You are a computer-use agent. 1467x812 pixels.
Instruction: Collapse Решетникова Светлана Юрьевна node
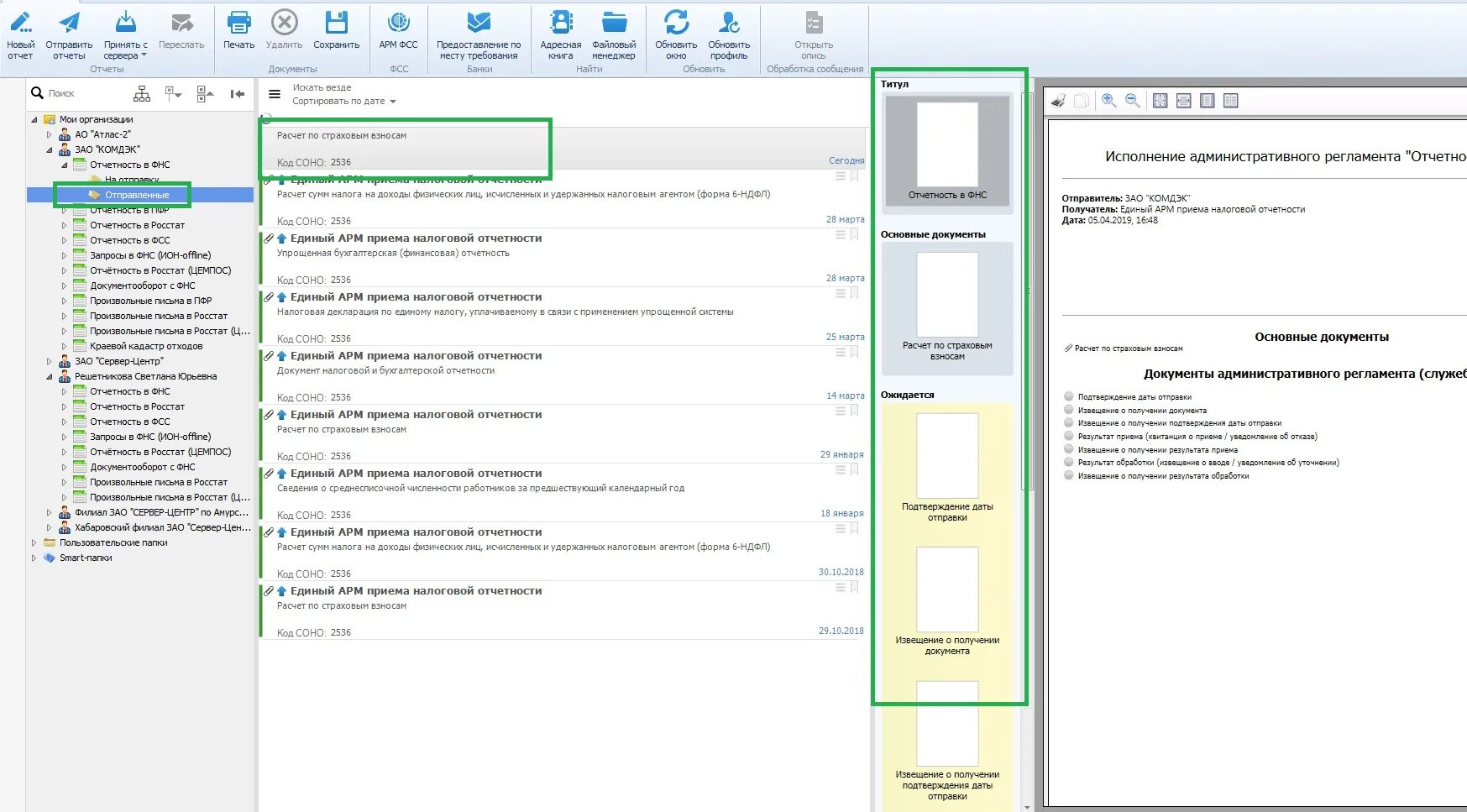click(50, 376)
